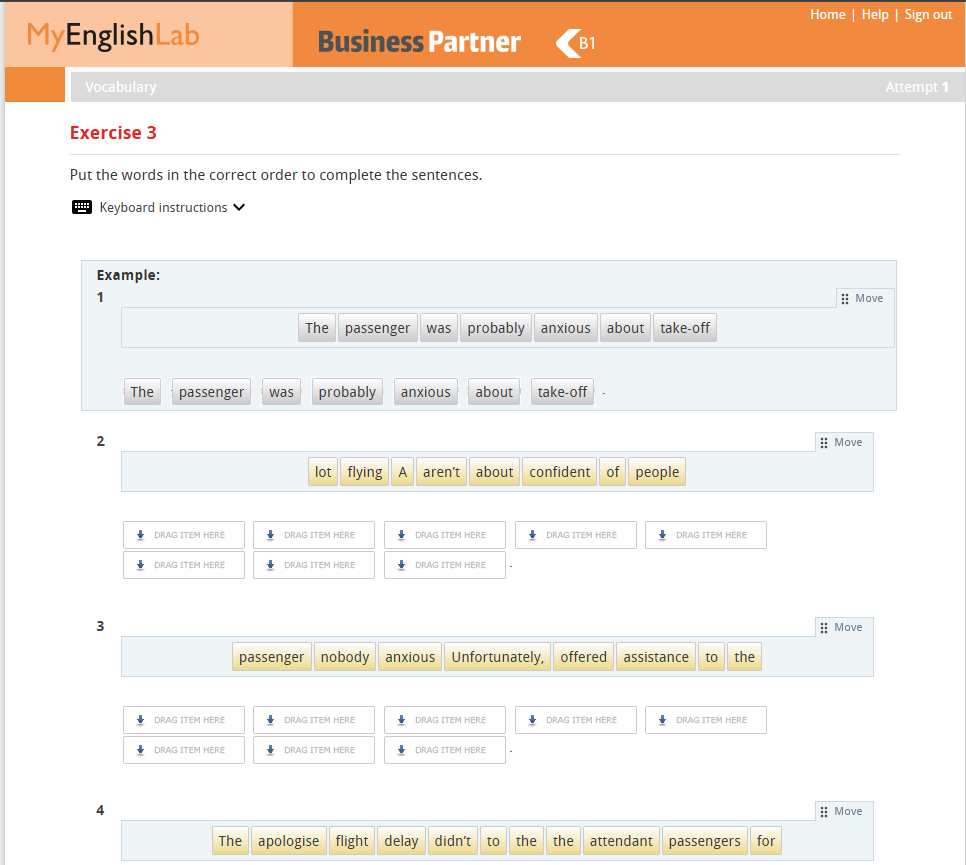Image resolution: width=966 pixels, height=865 pixels.
Task: Select the 'assistance' word tile
Action: click(x=655, y=657)
